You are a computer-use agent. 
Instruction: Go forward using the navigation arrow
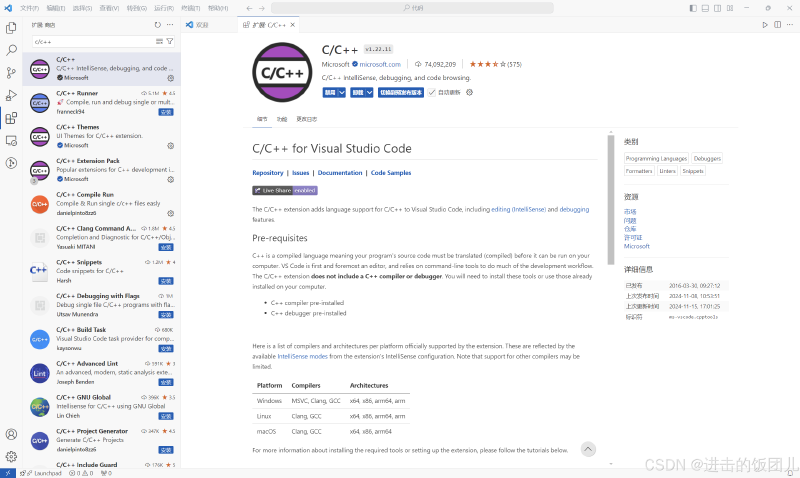pyautogui.click(x=262, y=8)
